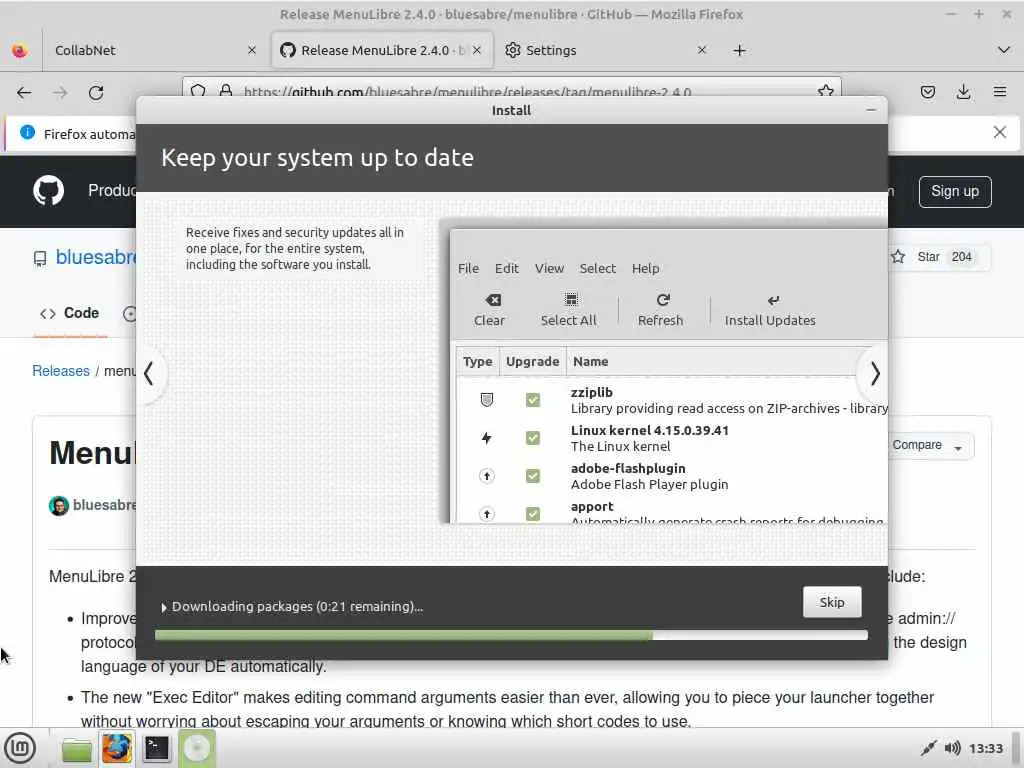
Task: Click the installation progress bar
Action: pyautogui.click(x=511, y=635)
